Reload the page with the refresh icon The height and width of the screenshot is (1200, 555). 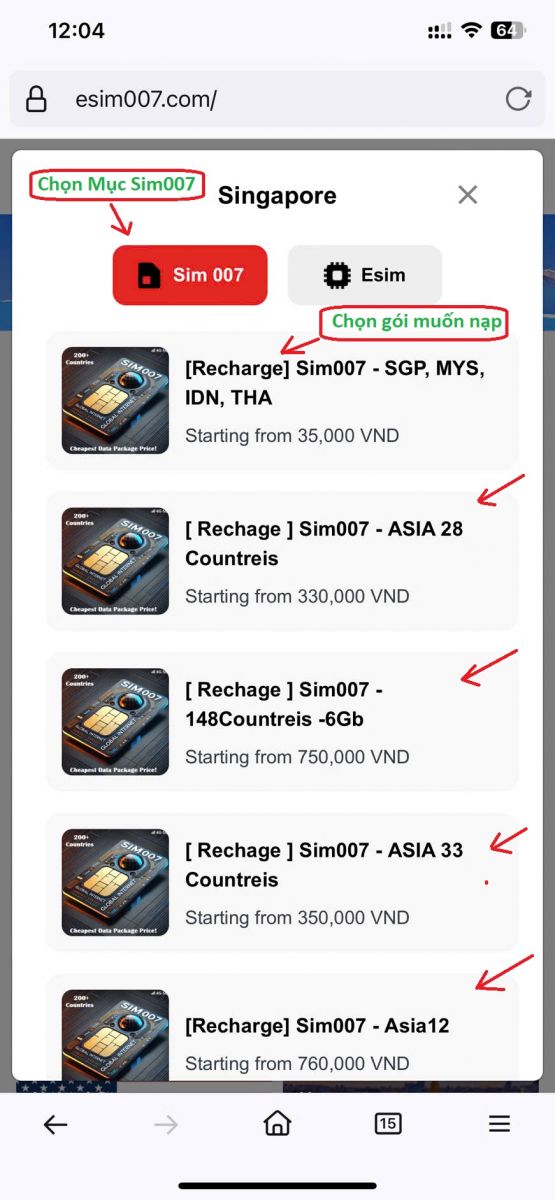pyautogui.click(x=518, y=98)
